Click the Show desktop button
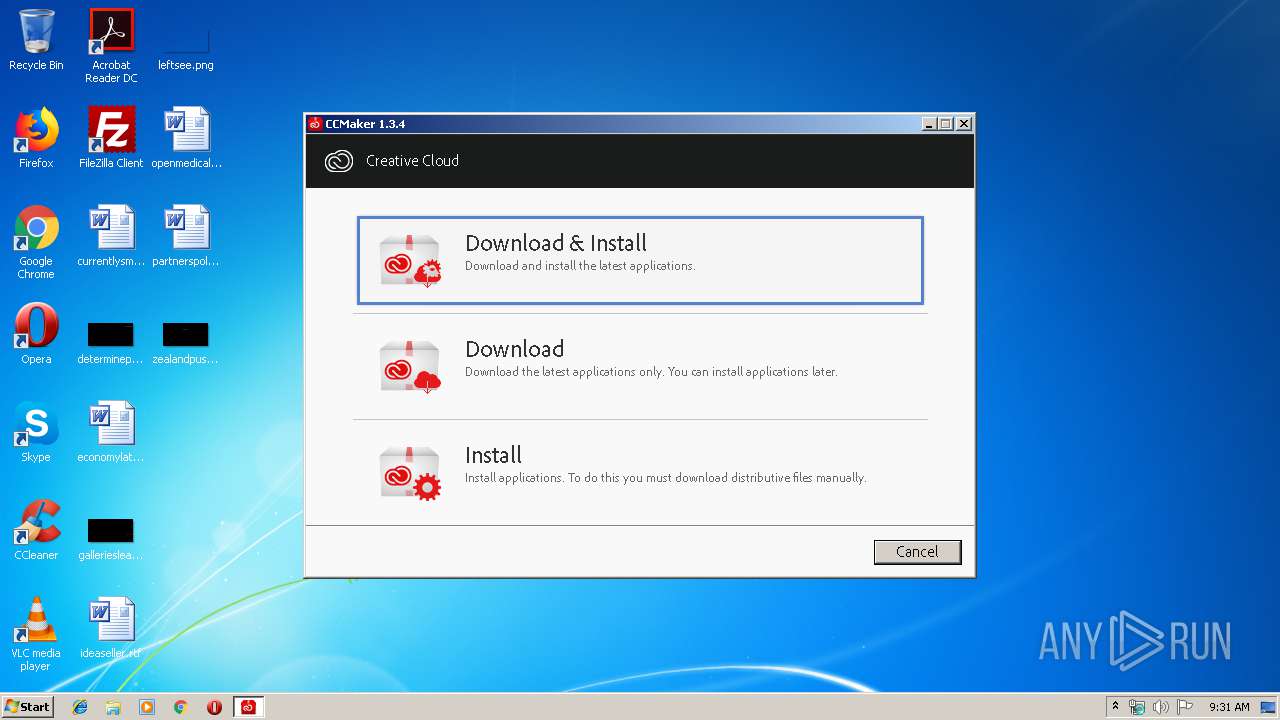1280x720 pixels. click(x=1269, y=707)
